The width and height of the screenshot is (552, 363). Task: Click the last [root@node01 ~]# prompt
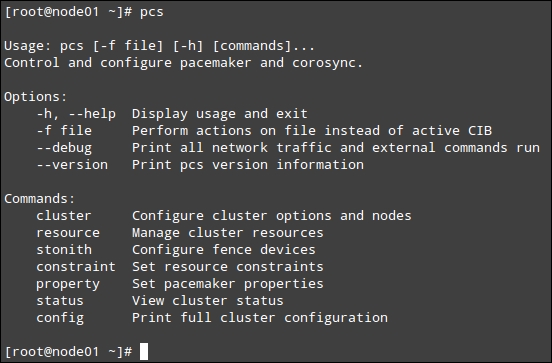pyautogui.click(x=69, y=351)
